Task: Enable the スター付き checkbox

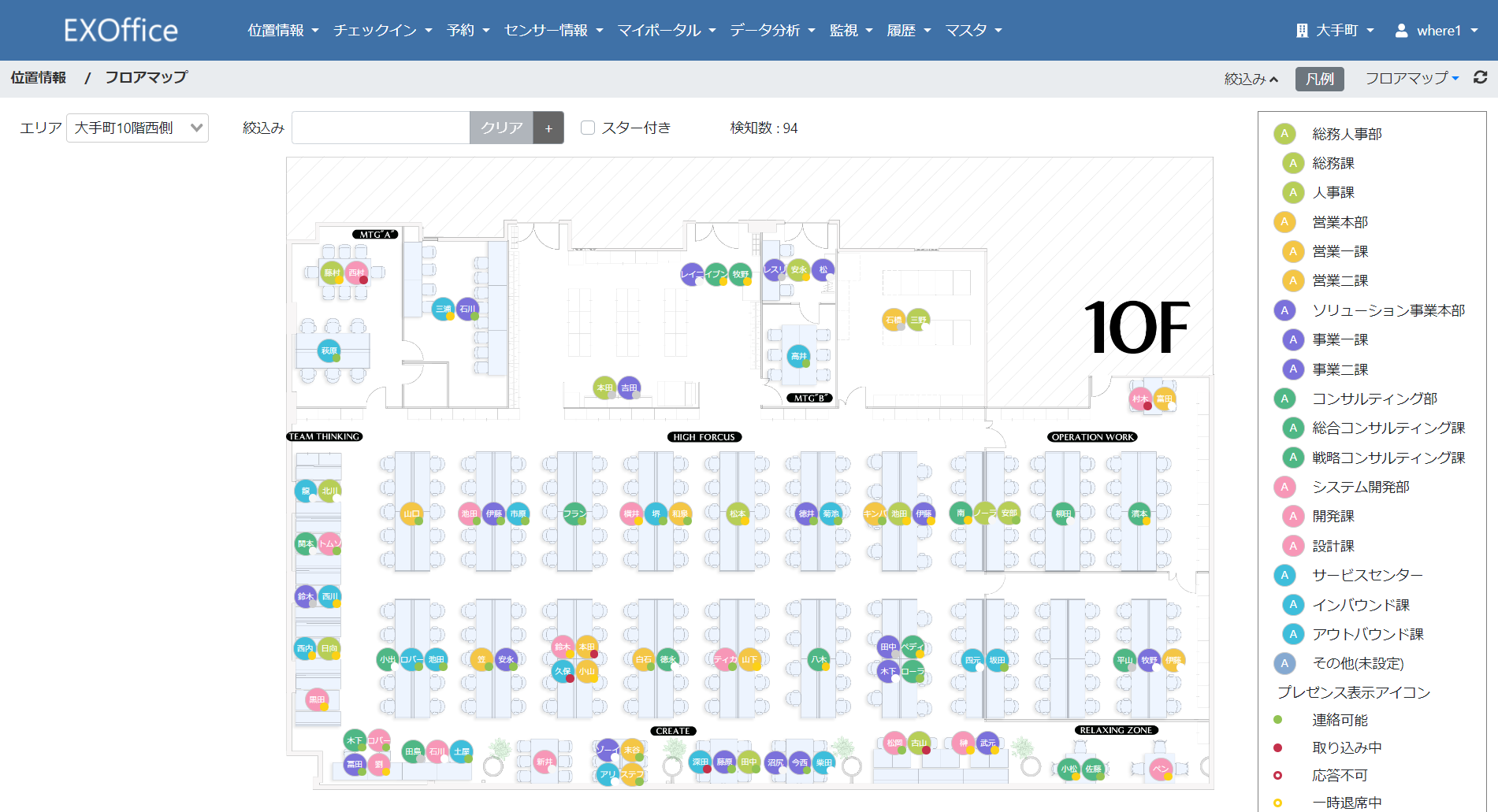Action: (588, 128)
